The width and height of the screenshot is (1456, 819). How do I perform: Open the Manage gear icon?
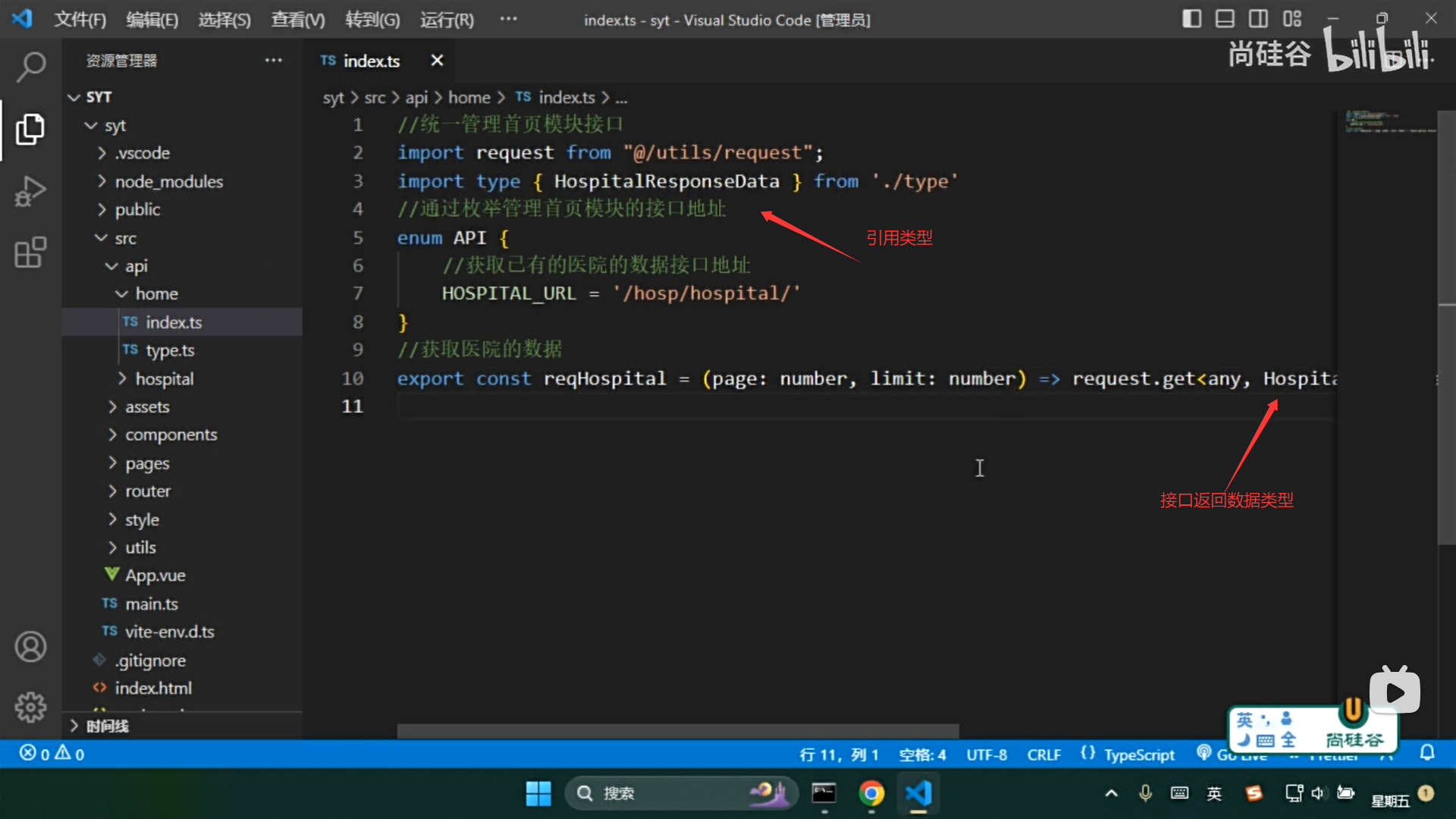[x=30, y=707]
